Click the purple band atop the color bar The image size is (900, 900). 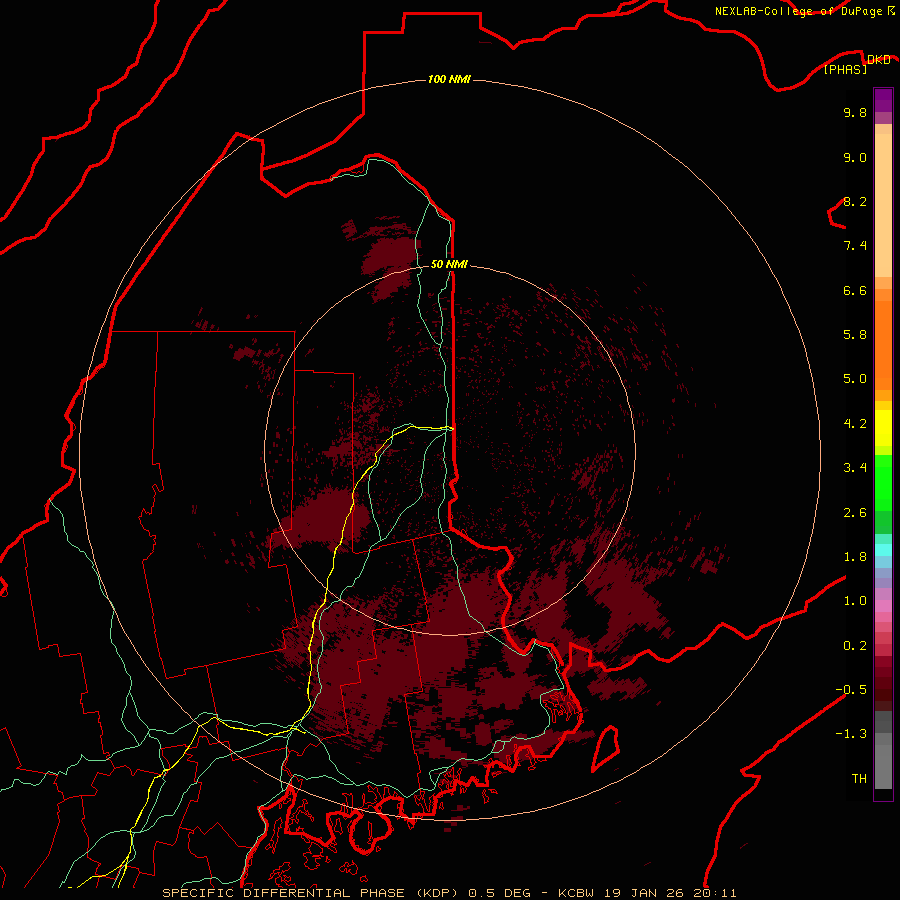(x=883, y=100)
